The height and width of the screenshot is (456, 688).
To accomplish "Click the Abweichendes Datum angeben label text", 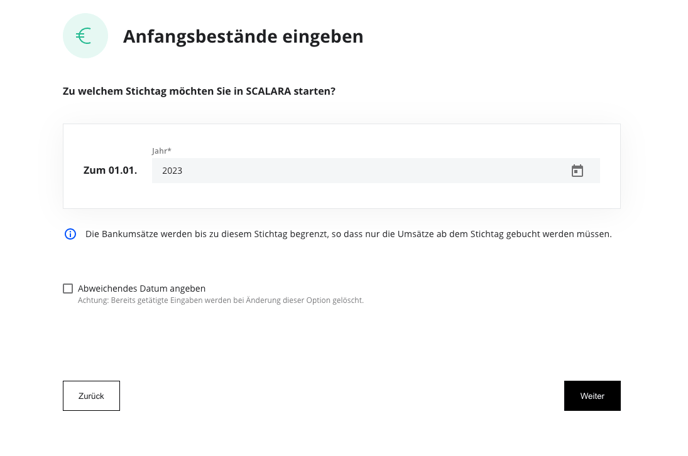I will point(142,288).
